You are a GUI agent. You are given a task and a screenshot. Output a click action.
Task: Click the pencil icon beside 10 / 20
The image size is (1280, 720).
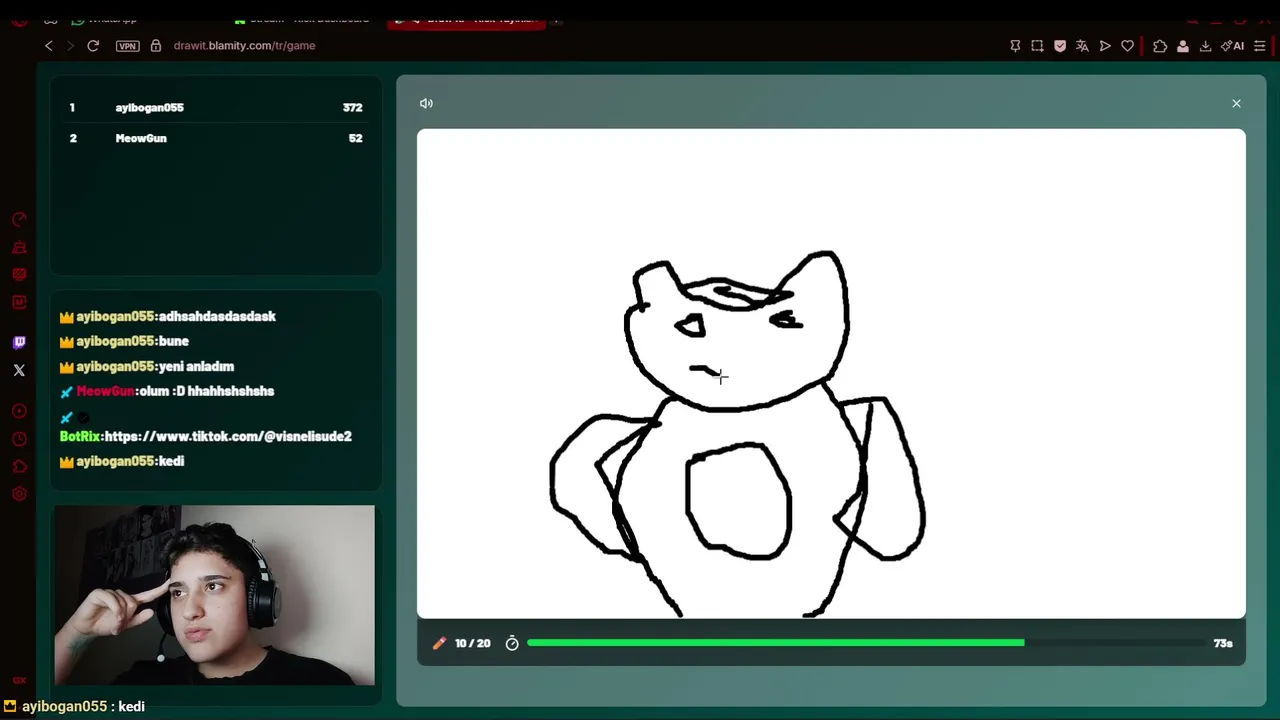(439, 643)
